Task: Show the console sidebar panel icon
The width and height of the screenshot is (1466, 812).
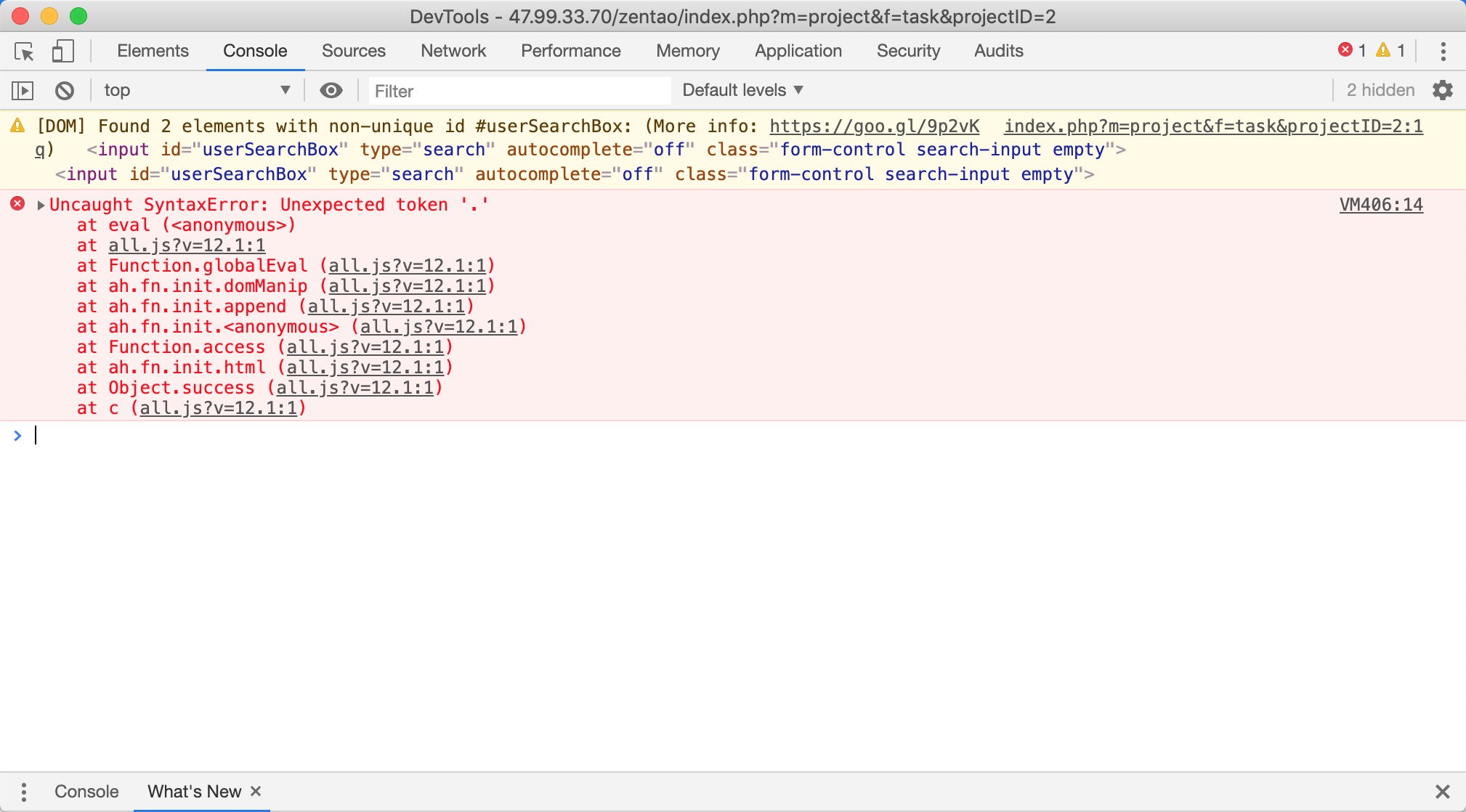Action: (23, 91)
